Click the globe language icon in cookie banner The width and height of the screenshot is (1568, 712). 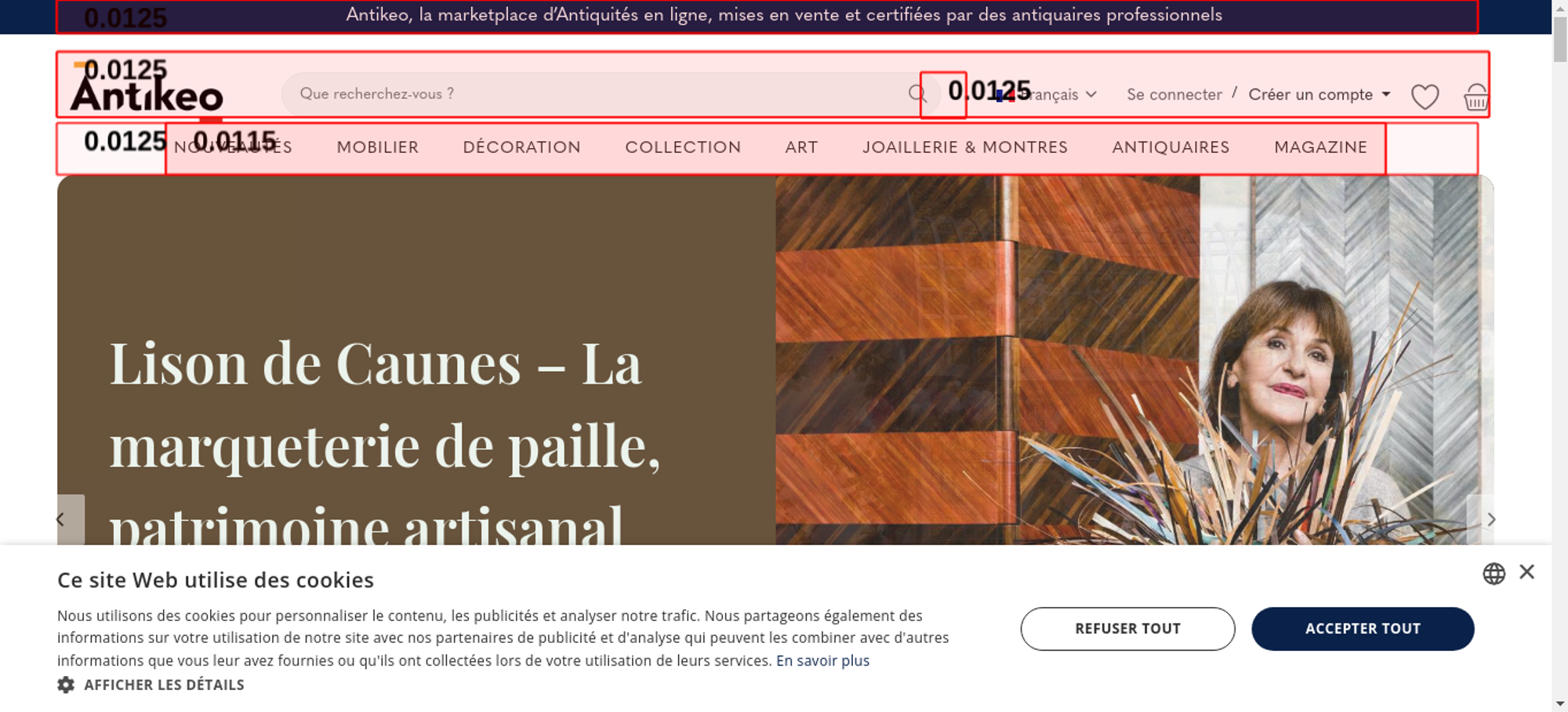[x=1494, y=573]
